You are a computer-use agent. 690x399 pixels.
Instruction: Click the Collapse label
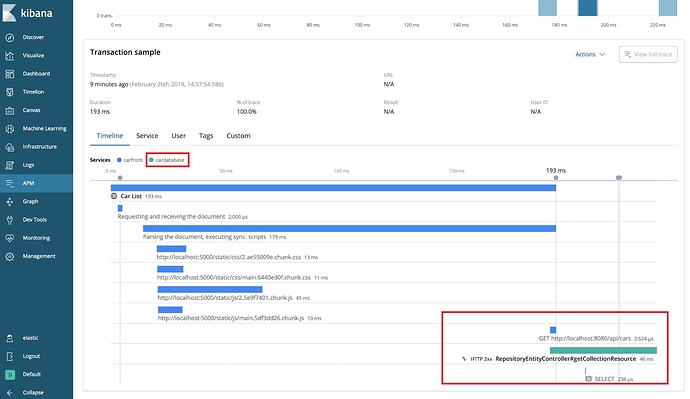(33, 393)
